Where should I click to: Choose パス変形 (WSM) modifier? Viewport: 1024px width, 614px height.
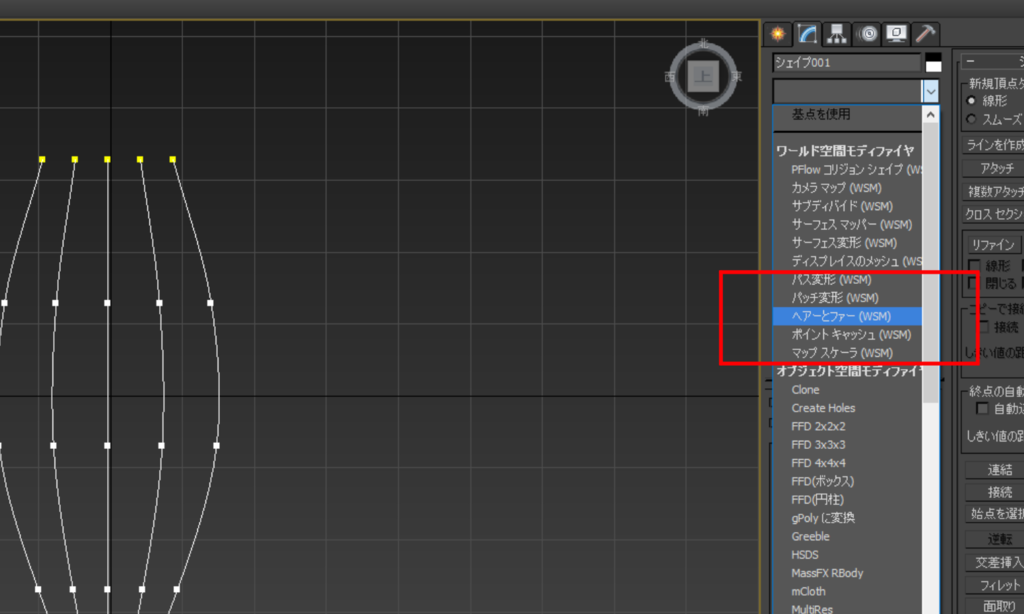click(848, 280)
